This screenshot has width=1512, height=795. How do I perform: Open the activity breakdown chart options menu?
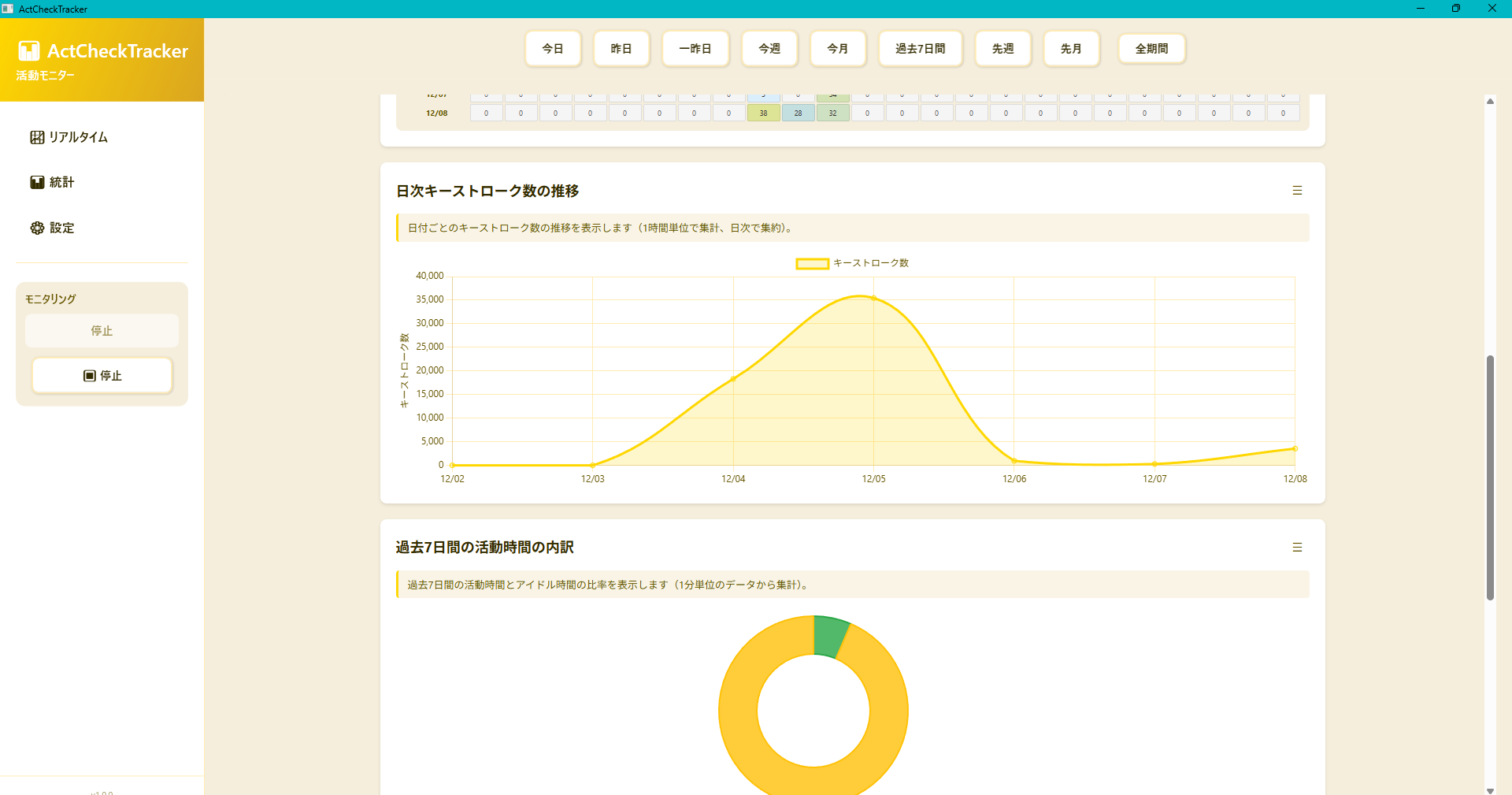(1297, 547)
